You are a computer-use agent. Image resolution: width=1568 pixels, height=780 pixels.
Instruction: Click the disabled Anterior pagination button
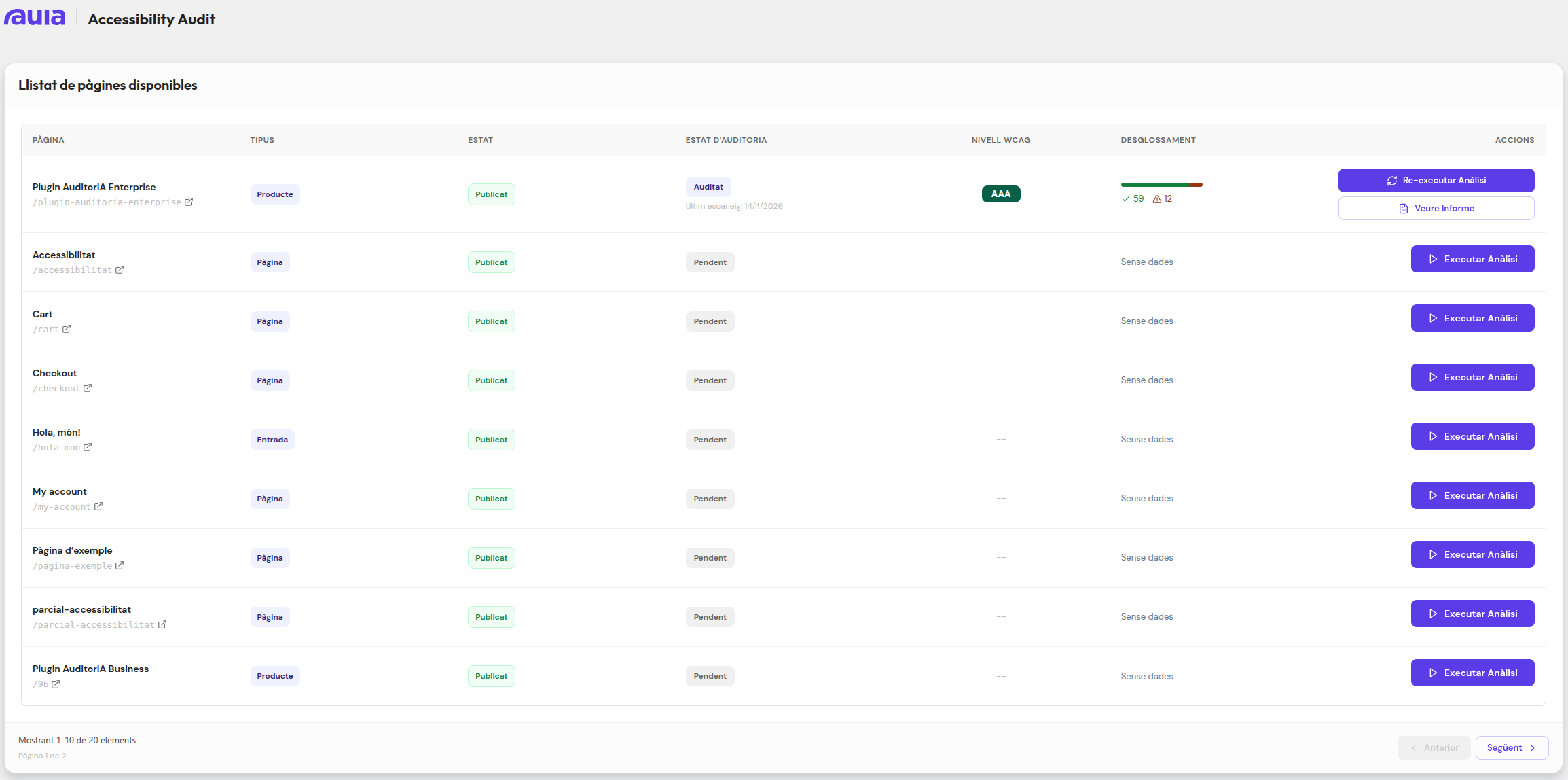1434,747
